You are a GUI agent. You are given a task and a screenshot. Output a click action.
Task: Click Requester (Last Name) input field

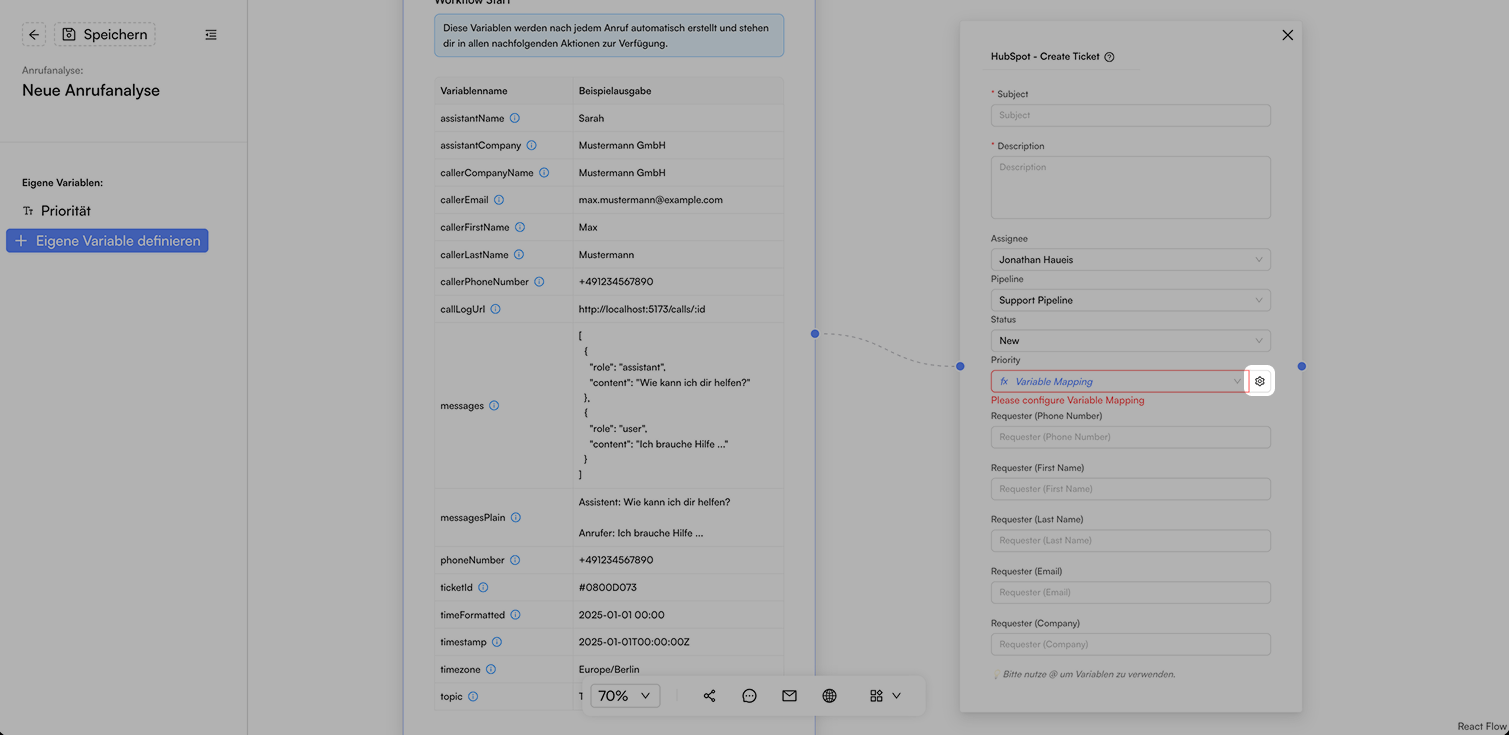[1131, 541]
